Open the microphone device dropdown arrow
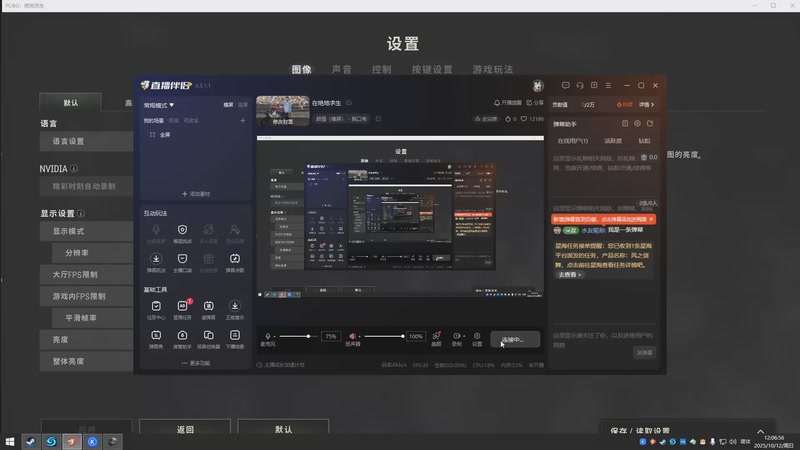The height and width of the screenshot is (450, 800). pos(274,337)
